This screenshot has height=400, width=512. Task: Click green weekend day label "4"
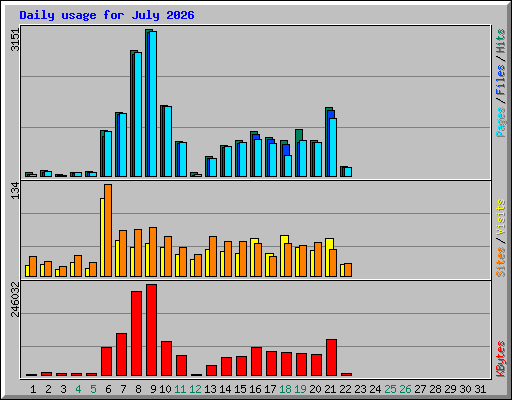(x=78, y=389)
